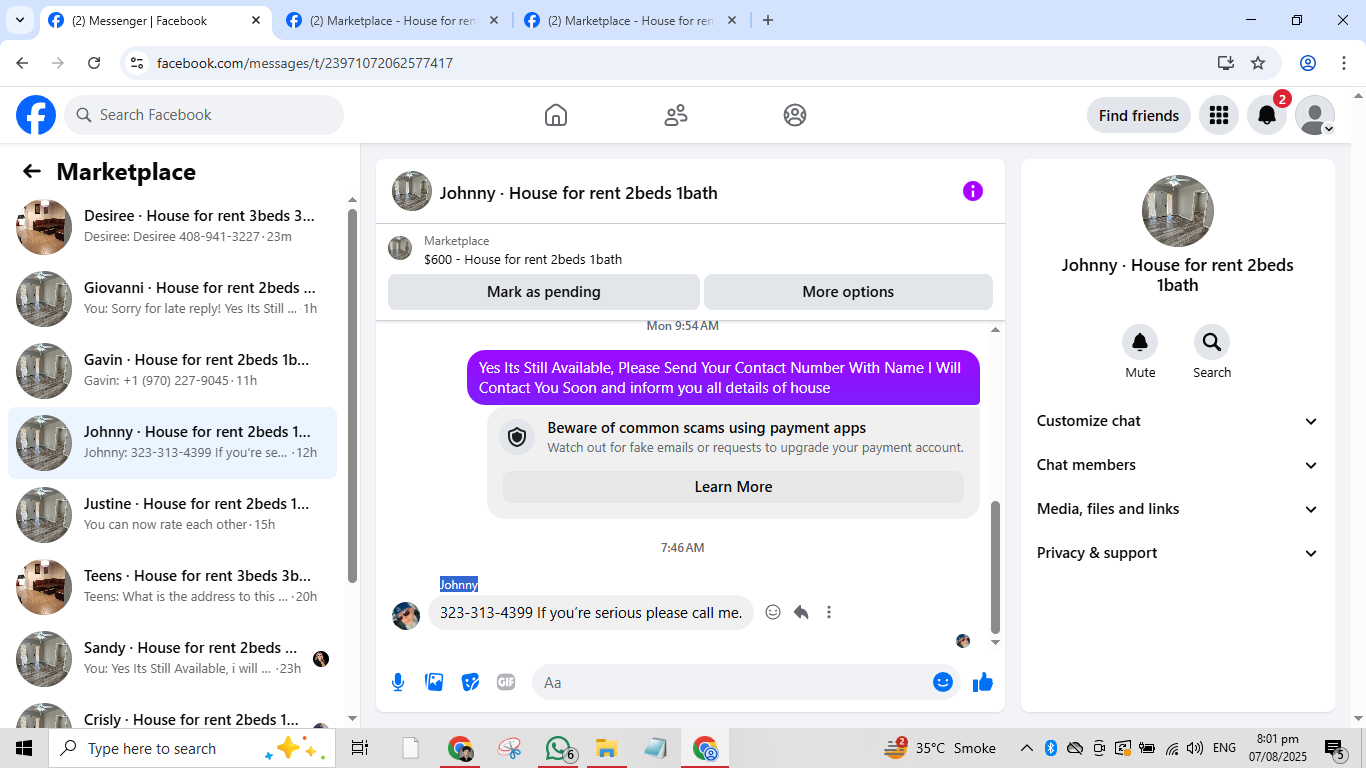Viewport: 1366px width, 768px height.
Task: Open Sandy's House for rent conversation
Action: tap(172, 658)
